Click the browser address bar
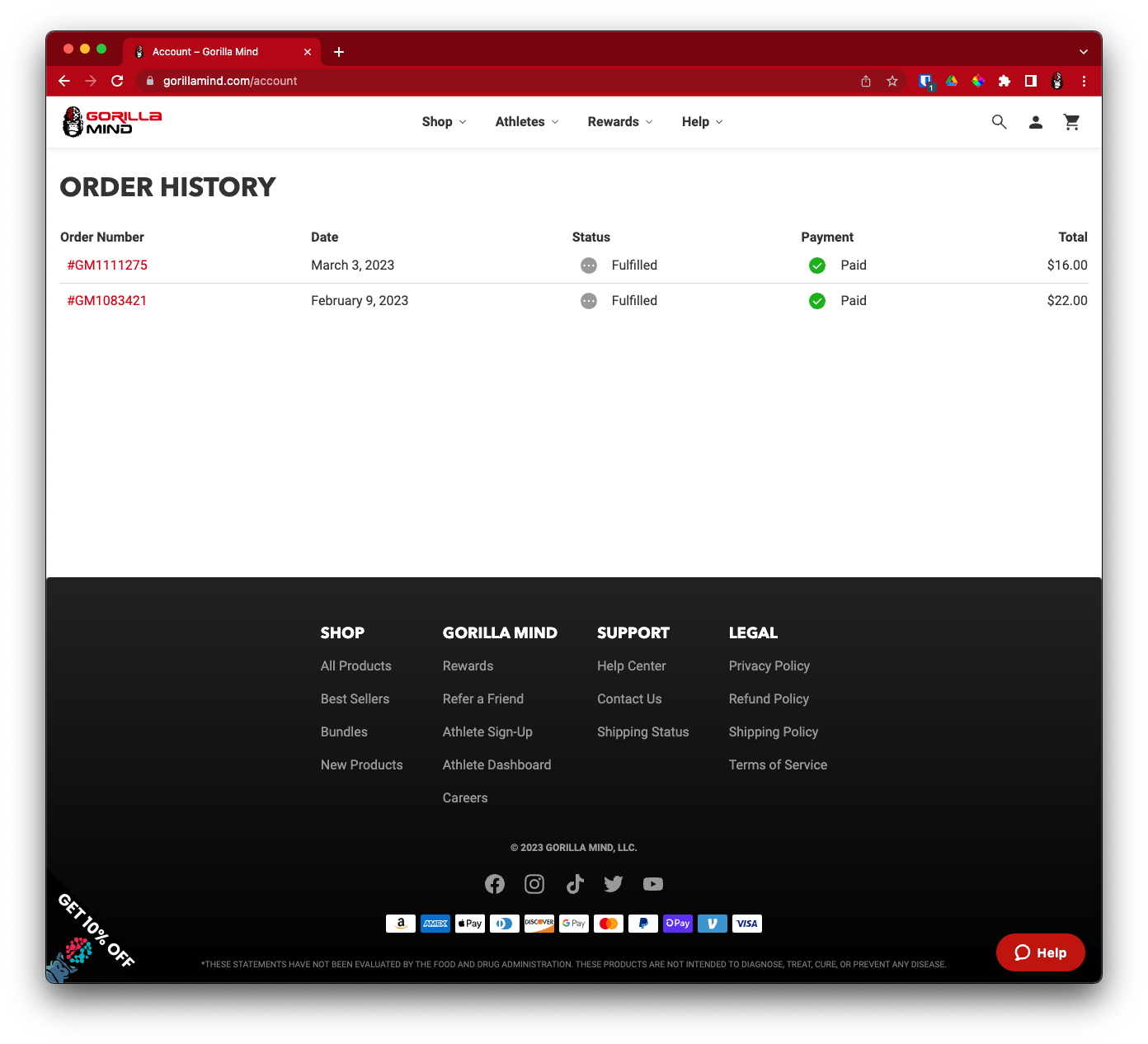Viewport: 1148px width, 1044px height. coord(495,81)
